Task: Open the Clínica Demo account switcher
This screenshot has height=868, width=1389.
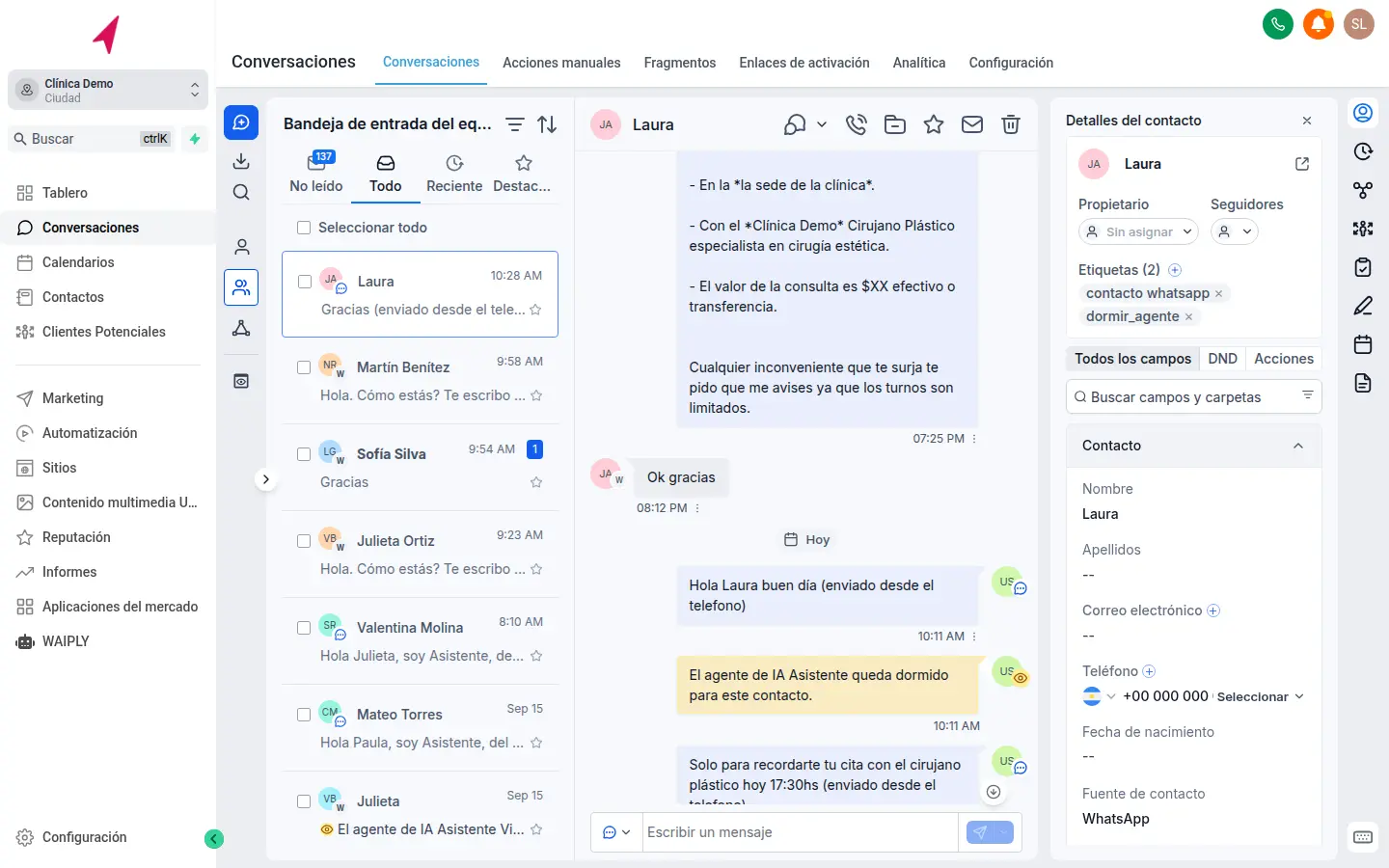Action: (108, 90)
